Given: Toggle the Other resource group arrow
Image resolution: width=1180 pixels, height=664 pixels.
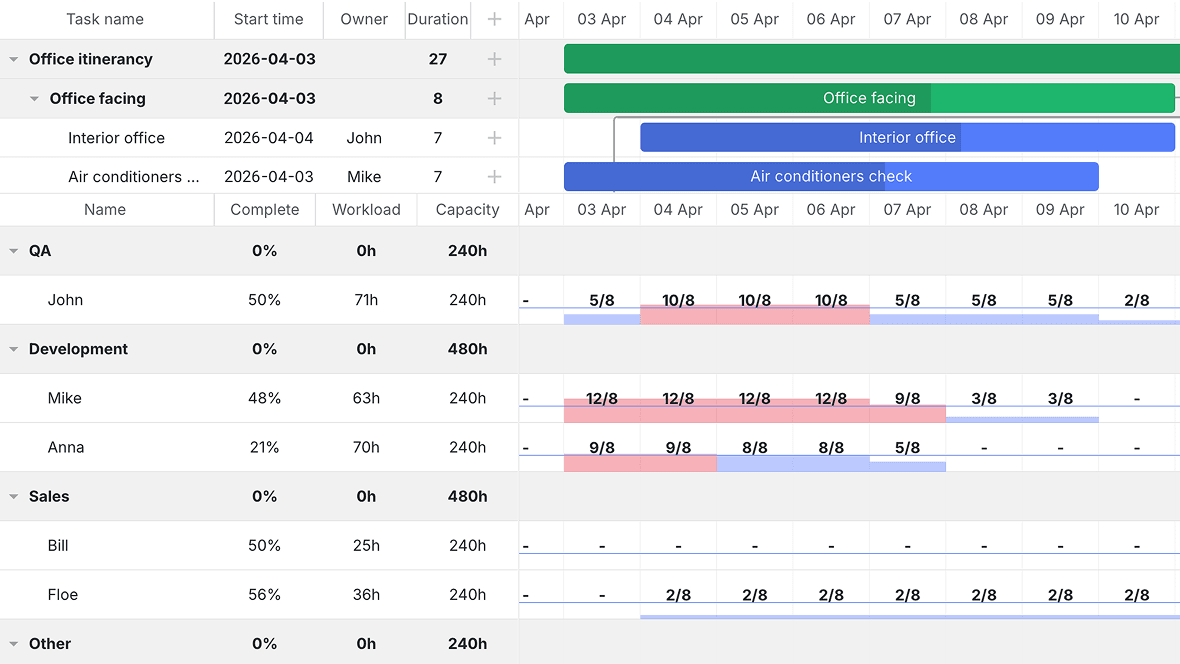Looking at the screenshot, I should pyautogui.click(x=14, y=644).
